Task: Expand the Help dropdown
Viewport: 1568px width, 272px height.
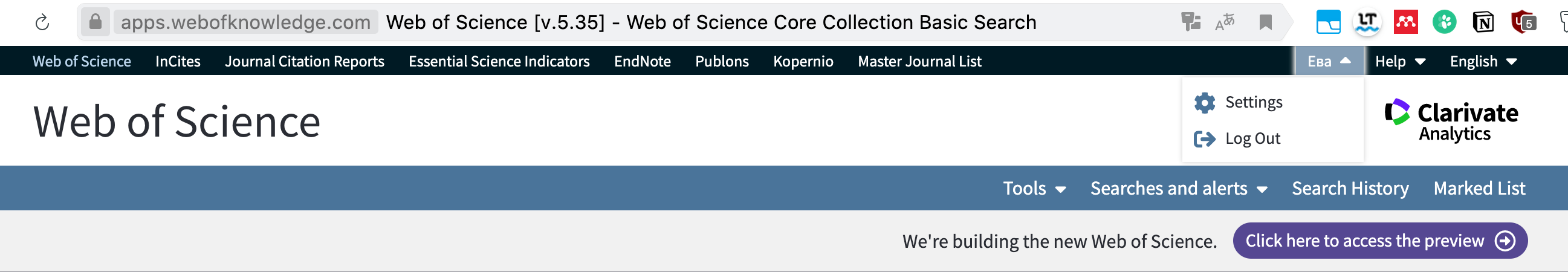Action: click(1400, 61)
